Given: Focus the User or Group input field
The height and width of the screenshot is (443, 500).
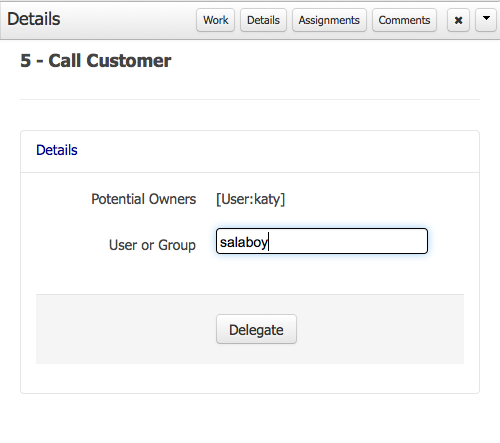Looking at the screenshot, I should click(x=322, y=241).
